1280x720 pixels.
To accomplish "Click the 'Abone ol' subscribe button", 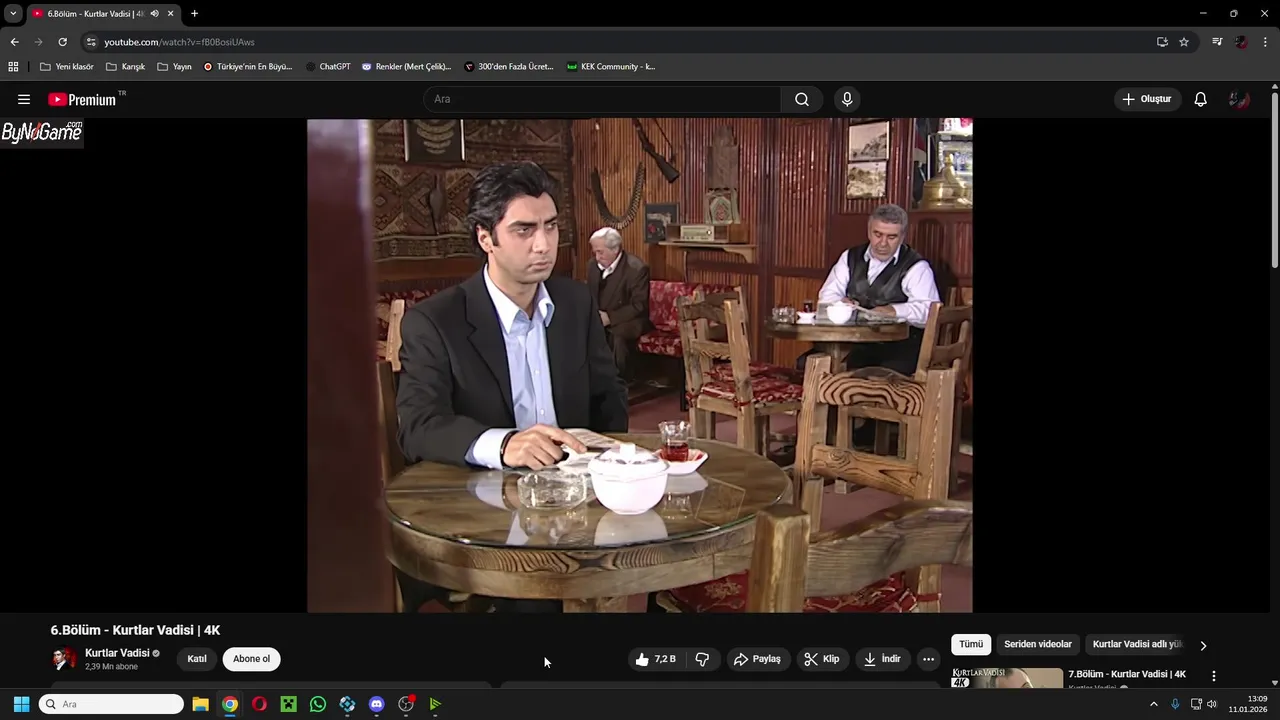I will (251, 659).
